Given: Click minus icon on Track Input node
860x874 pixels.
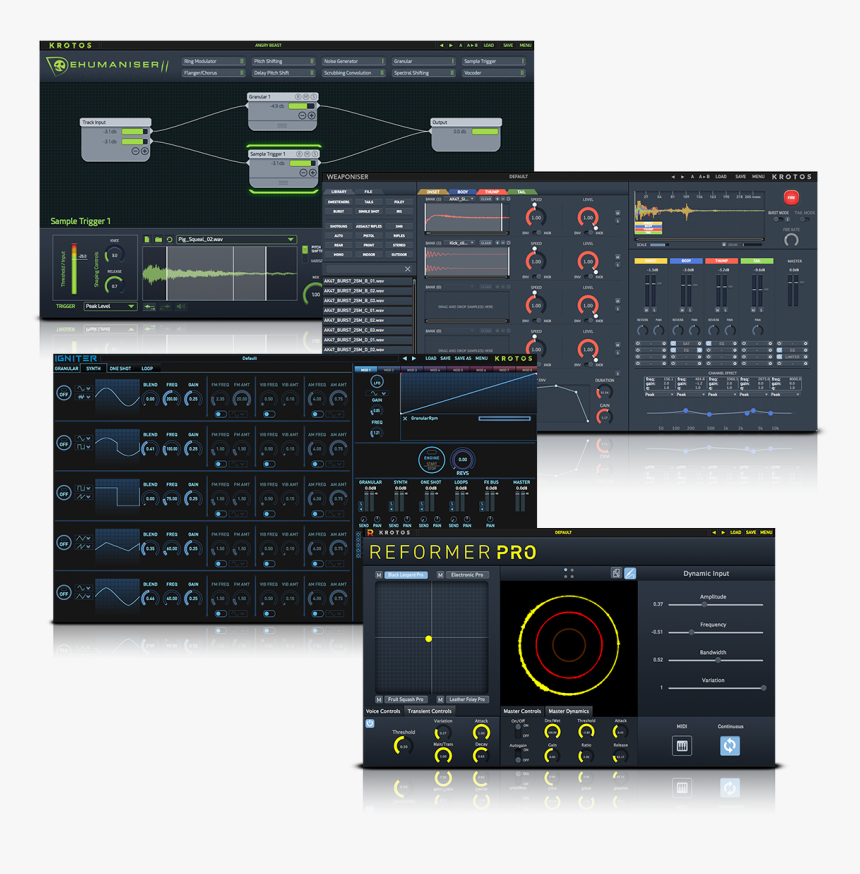Looking at the screenshot, I should (x=135, y=151).
